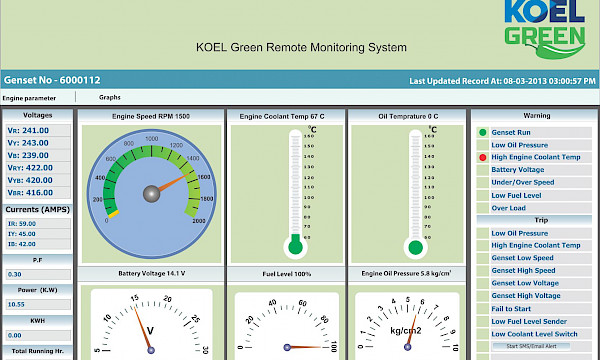Screen dimensions: 600x360
Task: Click the Fuel Level gauge
Action: coord(287,326)
